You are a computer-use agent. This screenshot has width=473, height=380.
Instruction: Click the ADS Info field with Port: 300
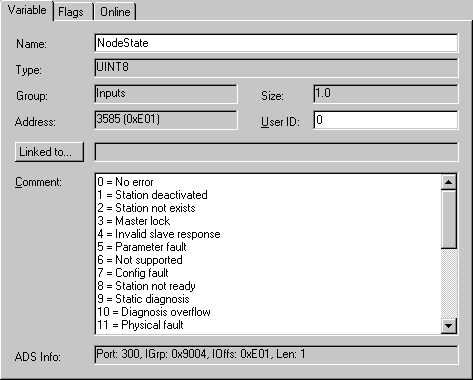click(276, 355)
